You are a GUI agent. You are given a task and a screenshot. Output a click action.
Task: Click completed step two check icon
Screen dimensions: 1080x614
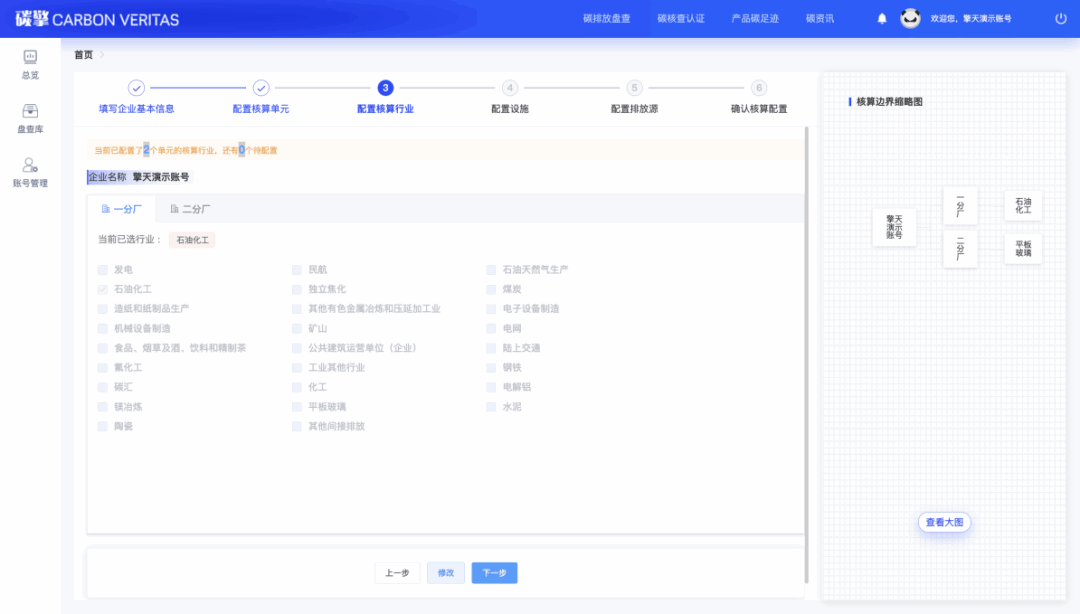coord(261,88)
